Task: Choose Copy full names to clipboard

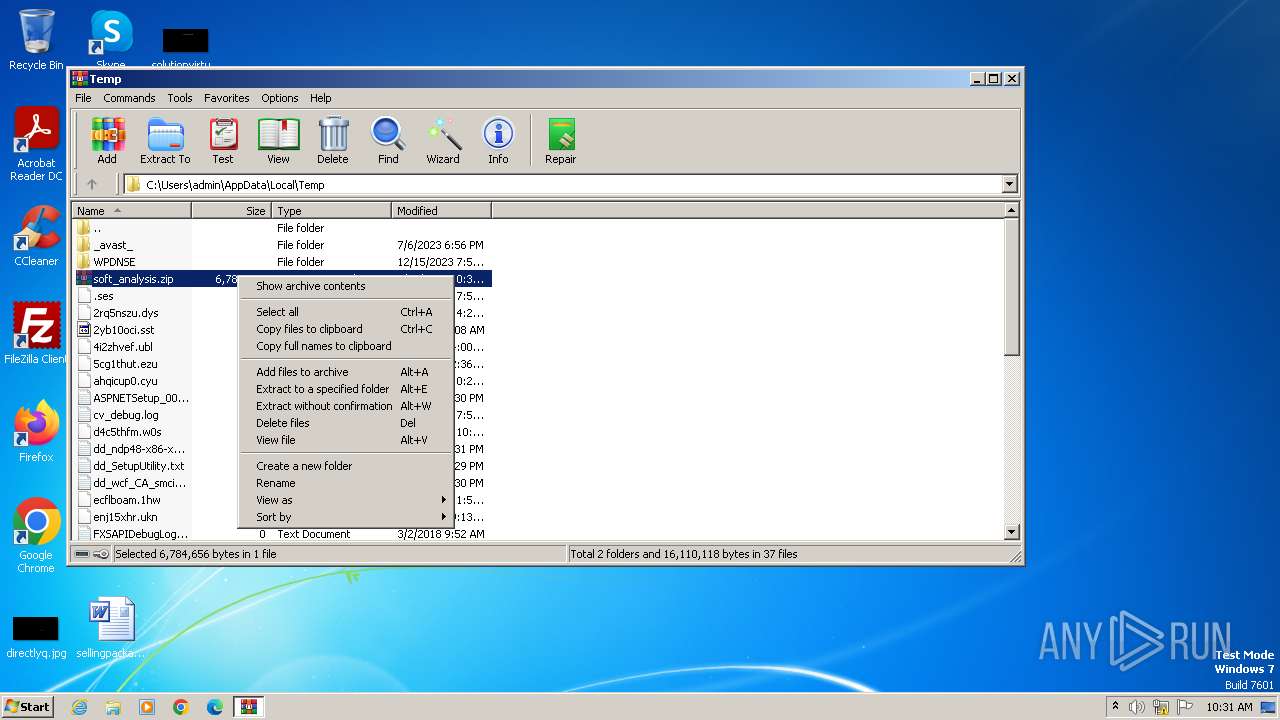Action: pyautogui.click(x=346, y=346)
